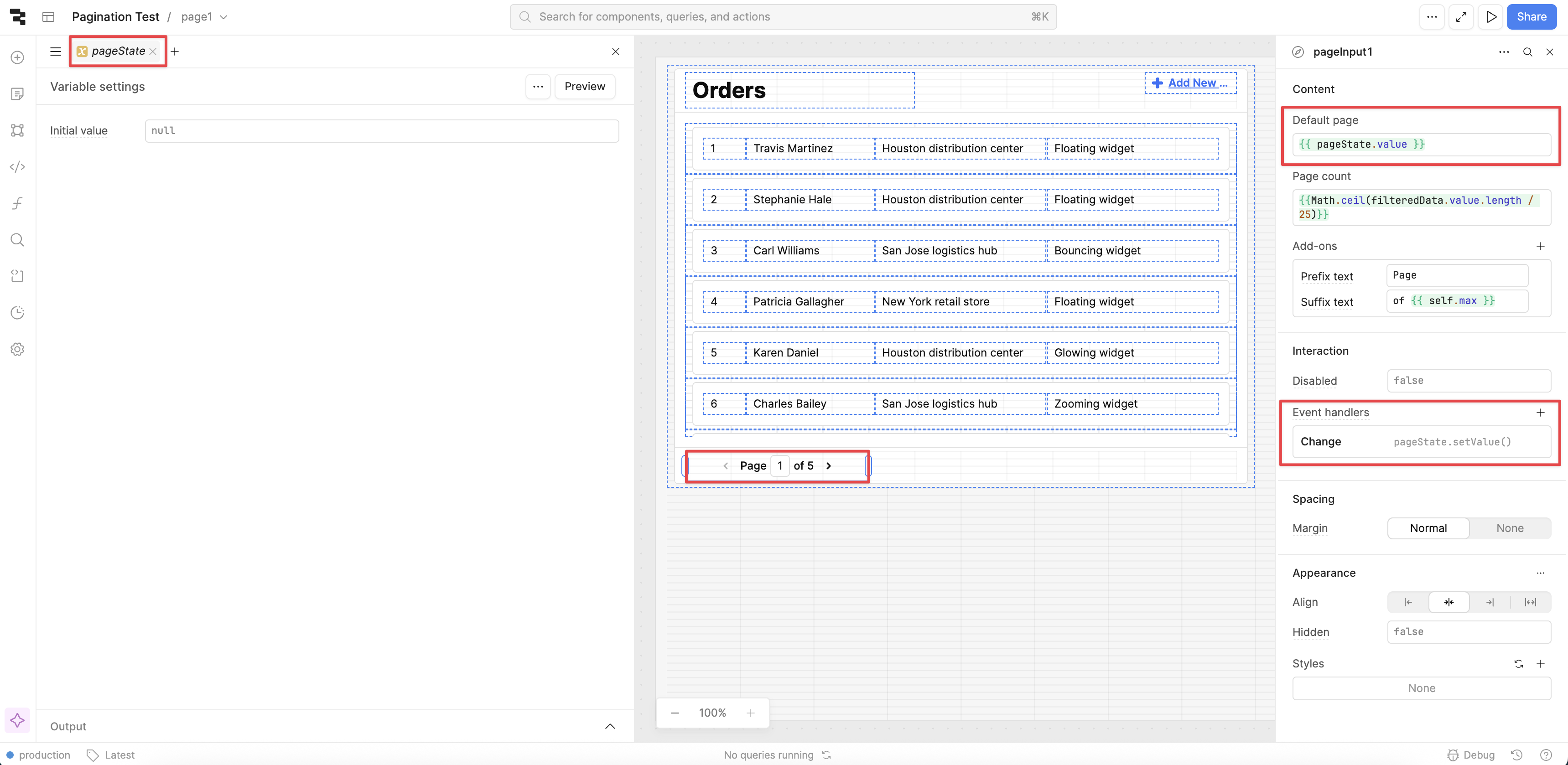Open the search icon in left sidebar
Screen dimensions: 1568x765
click(17, 240)
